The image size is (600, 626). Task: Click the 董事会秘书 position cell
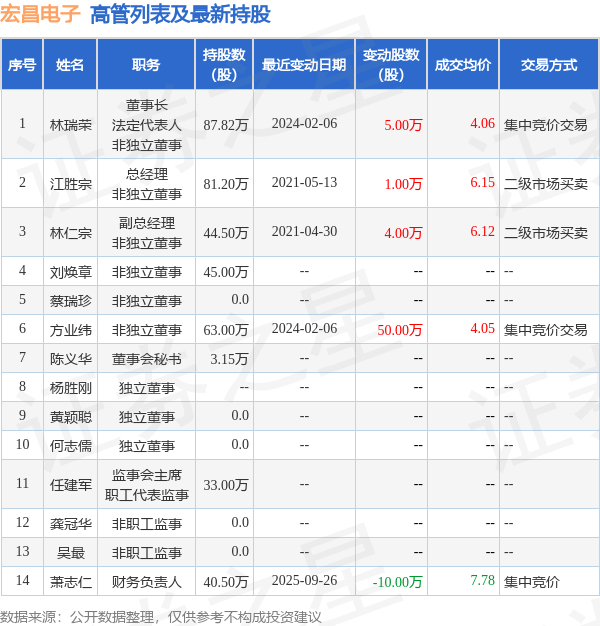(147, 359)
